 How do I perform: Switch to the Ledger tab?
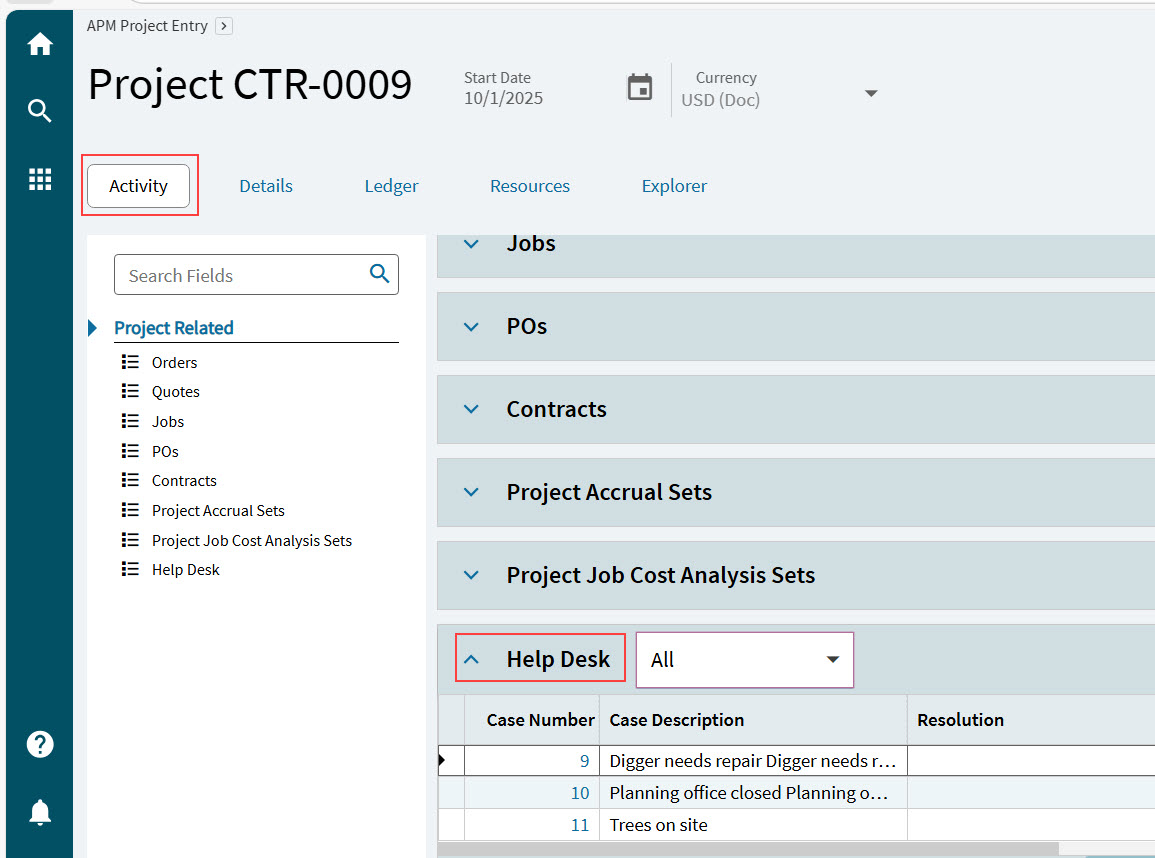click(x=391, y=186)
